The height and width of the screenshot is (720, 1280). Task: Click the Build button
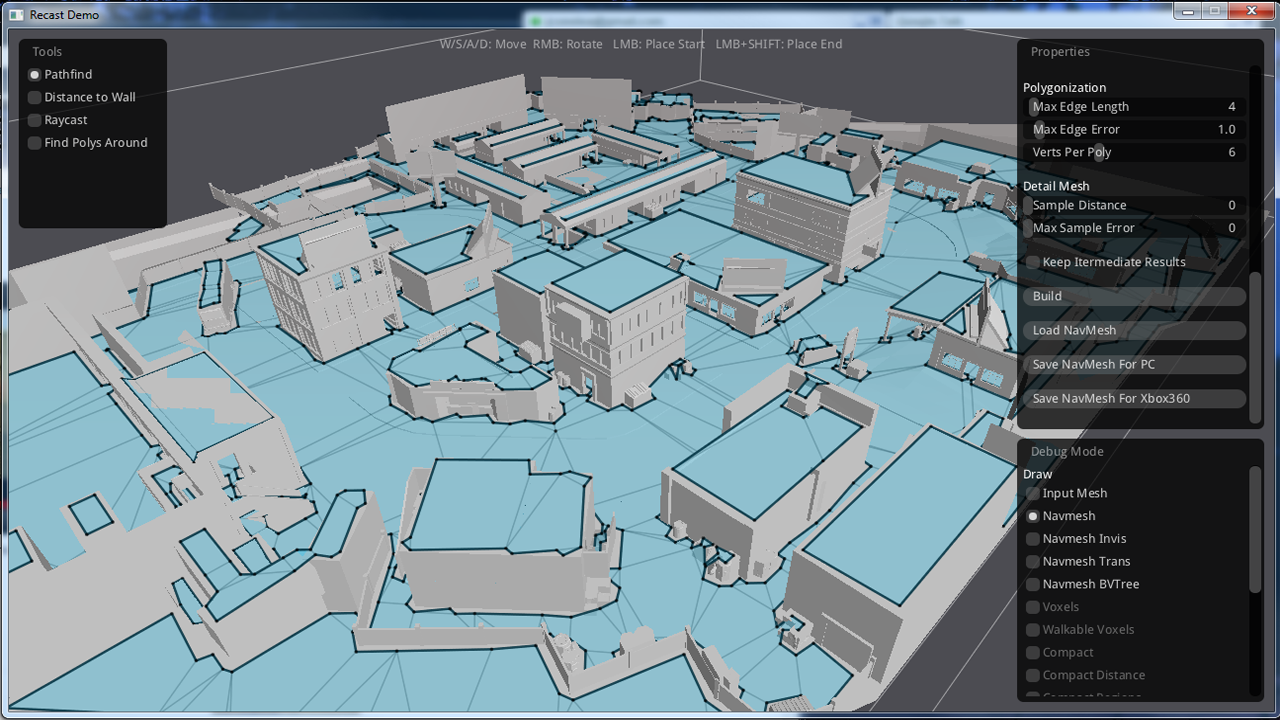click(1134, 296)
